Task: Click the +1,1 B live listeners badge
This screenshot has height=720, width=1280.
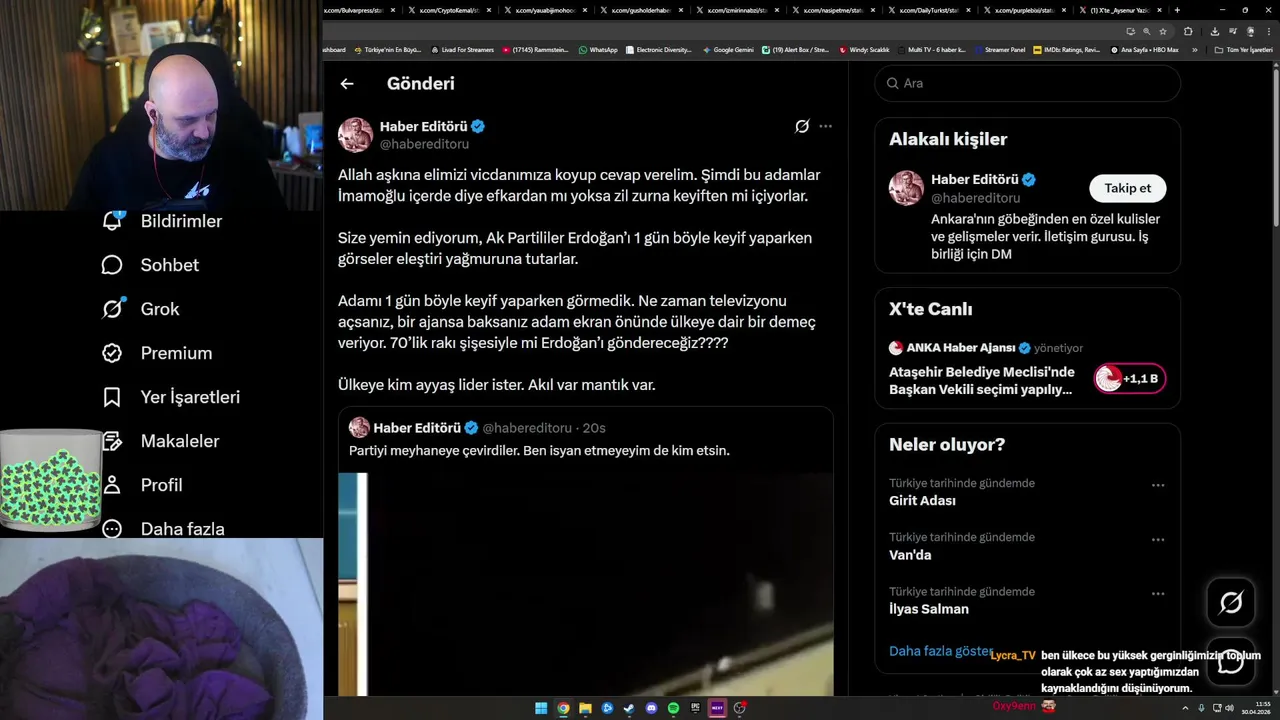Action: (1130, 379)
